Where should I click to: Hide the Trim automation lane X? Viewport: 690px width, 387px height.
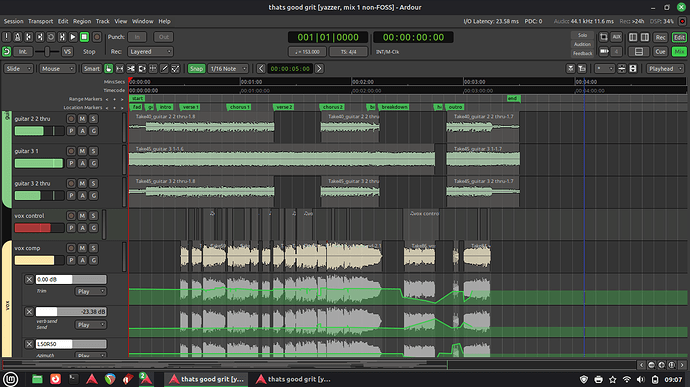(29, 279)
